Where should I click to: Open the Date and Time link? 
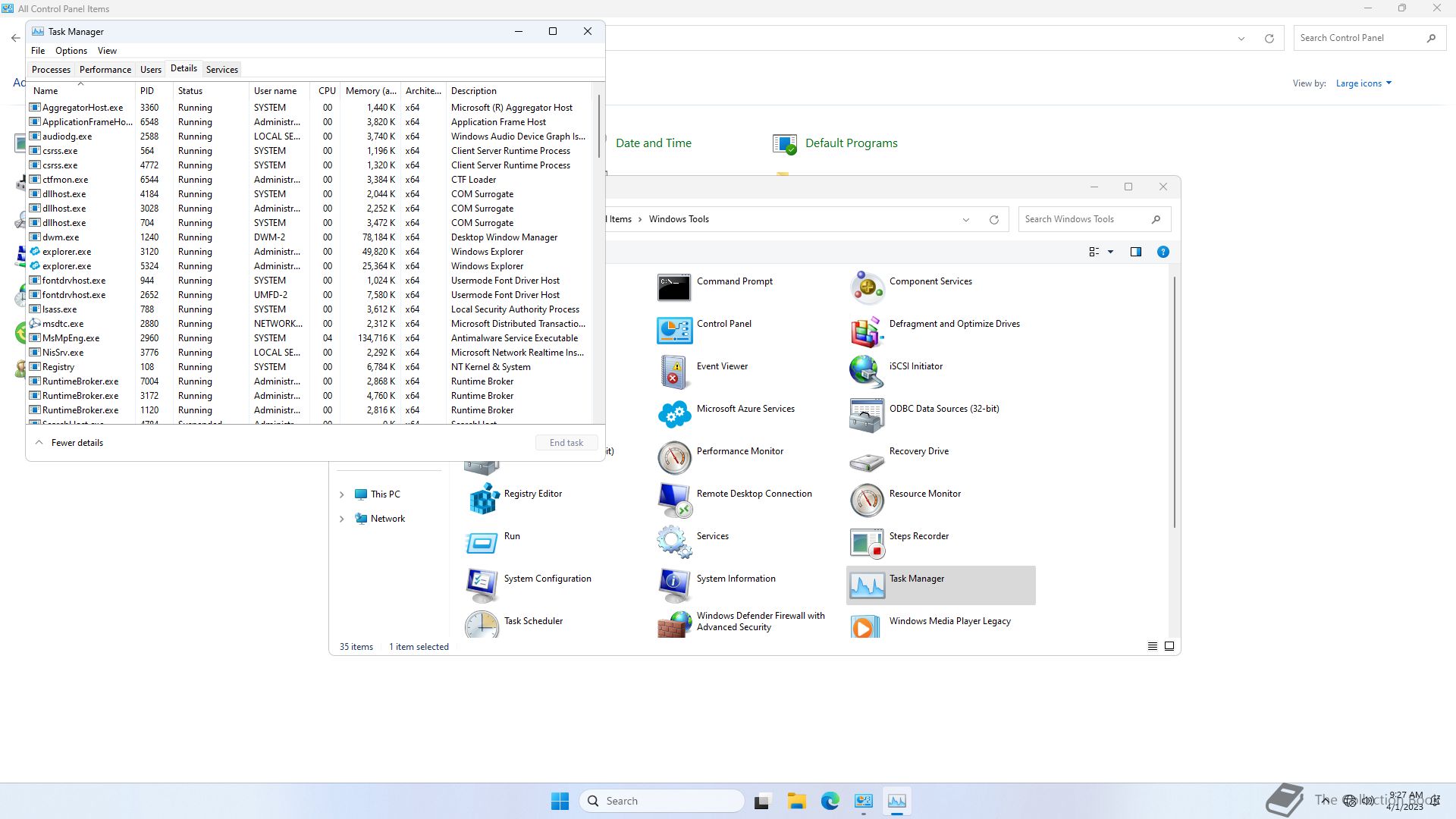tap(654, 143)
